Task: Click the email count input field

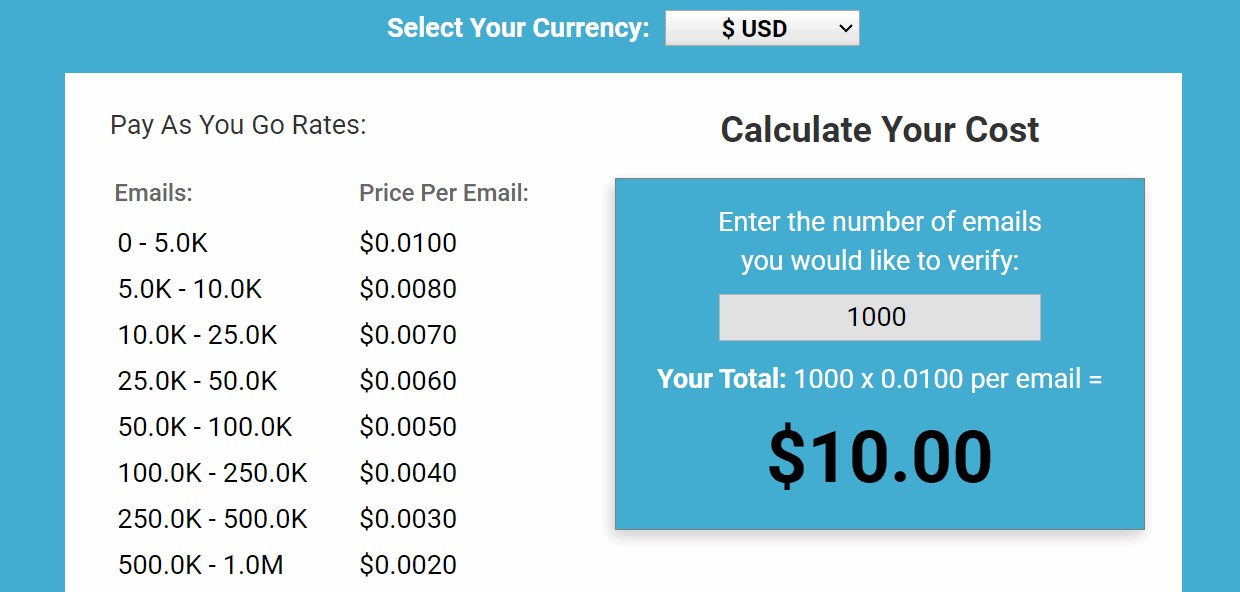Action: pyautogui.click(x=879, y=317)
